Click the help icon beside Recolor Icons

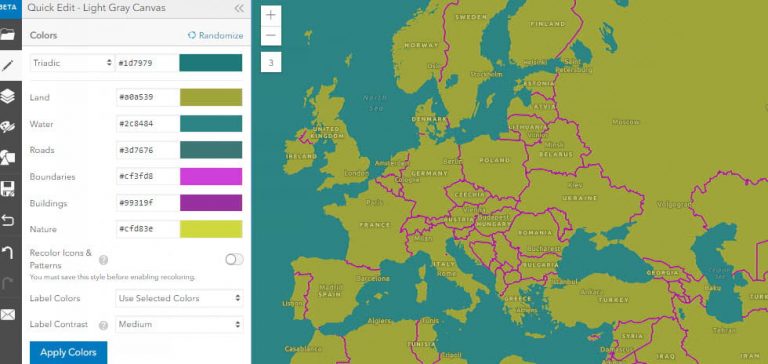[x=103, y=260]
